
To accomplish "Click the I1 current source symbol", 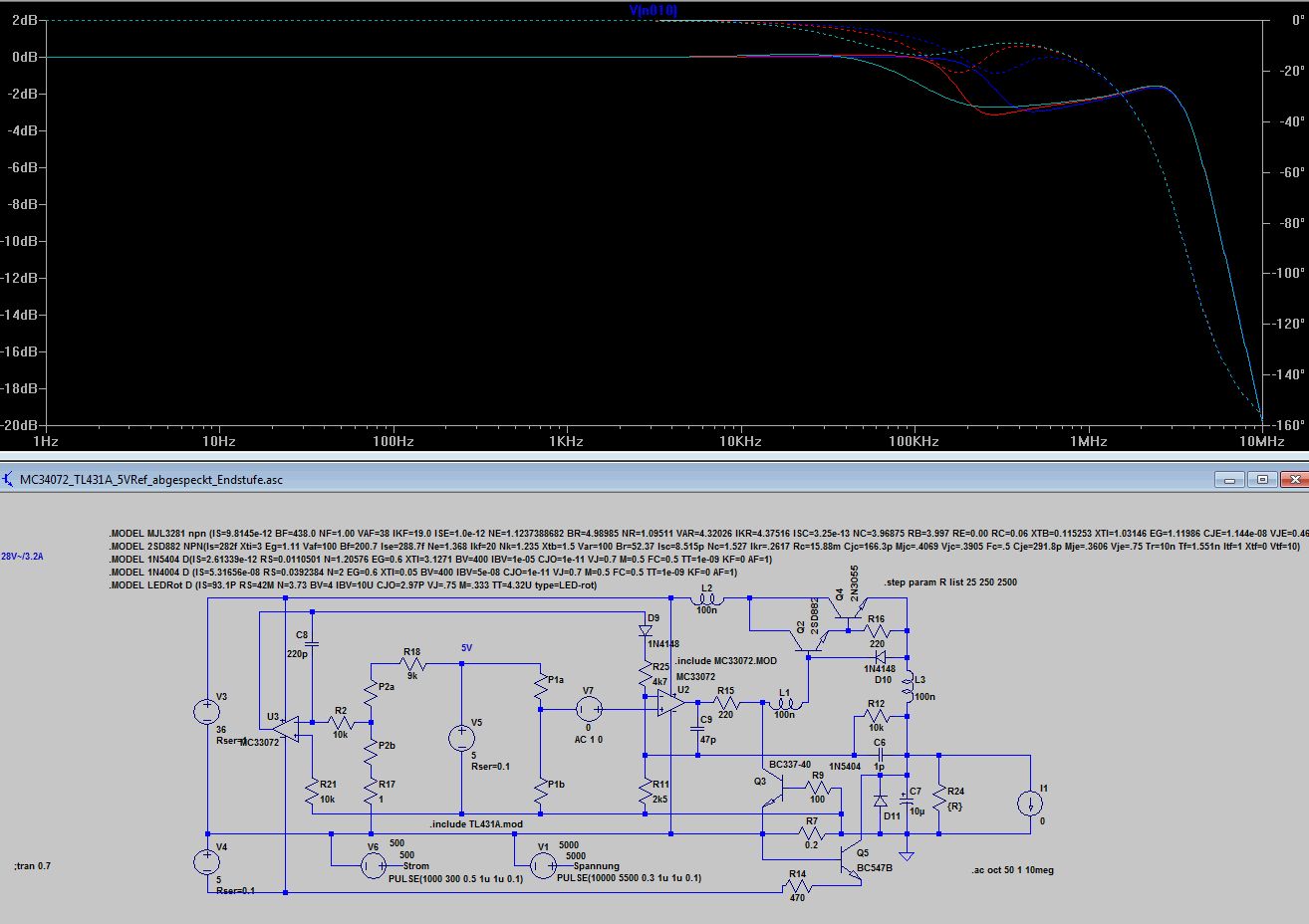I will click(x=1030, y=804).
